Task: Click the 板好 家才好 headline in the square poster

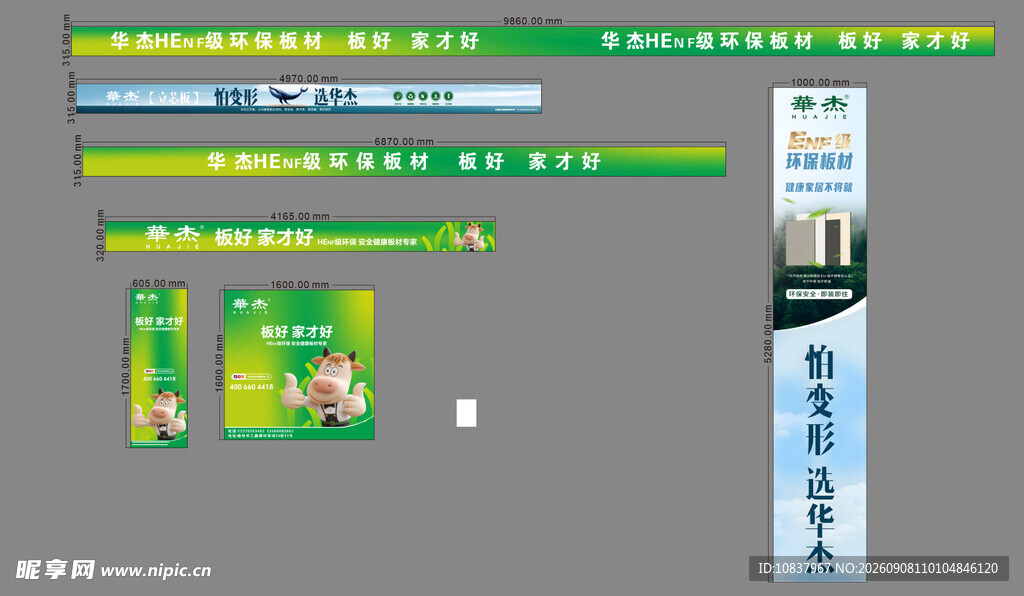Action: (297, 332)
